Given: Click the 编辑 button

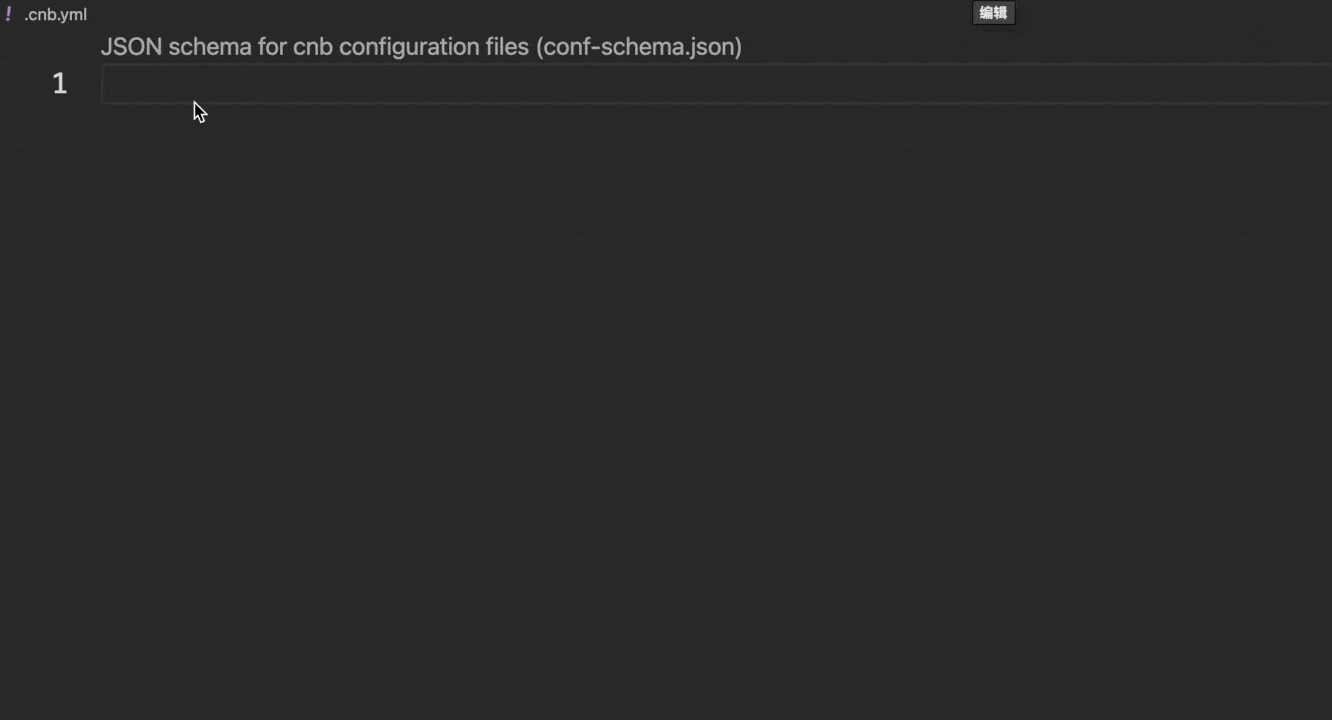Looking at the screenshot, I should 993,13.
